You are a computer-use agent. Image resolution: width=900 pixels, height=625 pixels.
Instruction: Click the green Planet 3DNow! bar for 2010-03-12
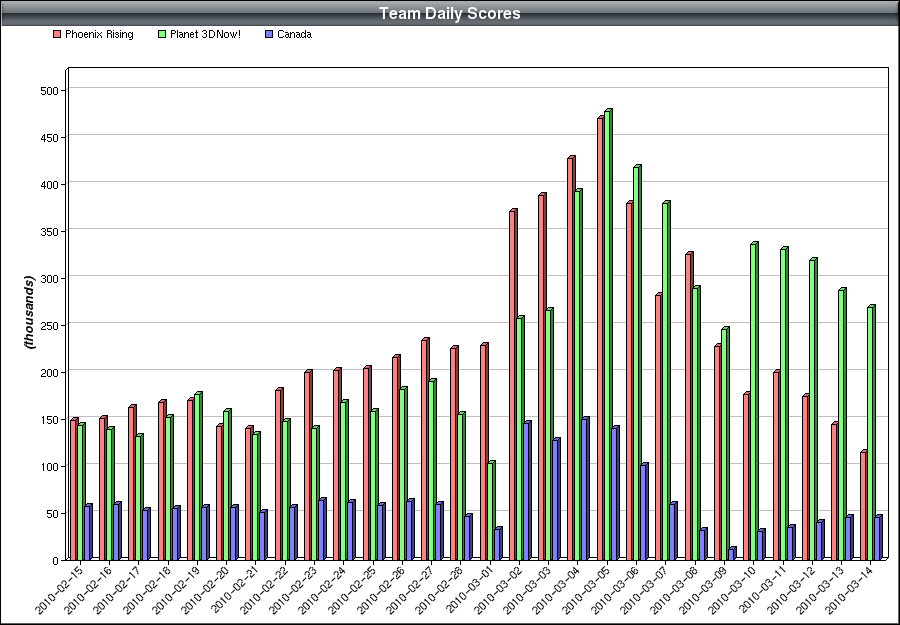[813, 409]
